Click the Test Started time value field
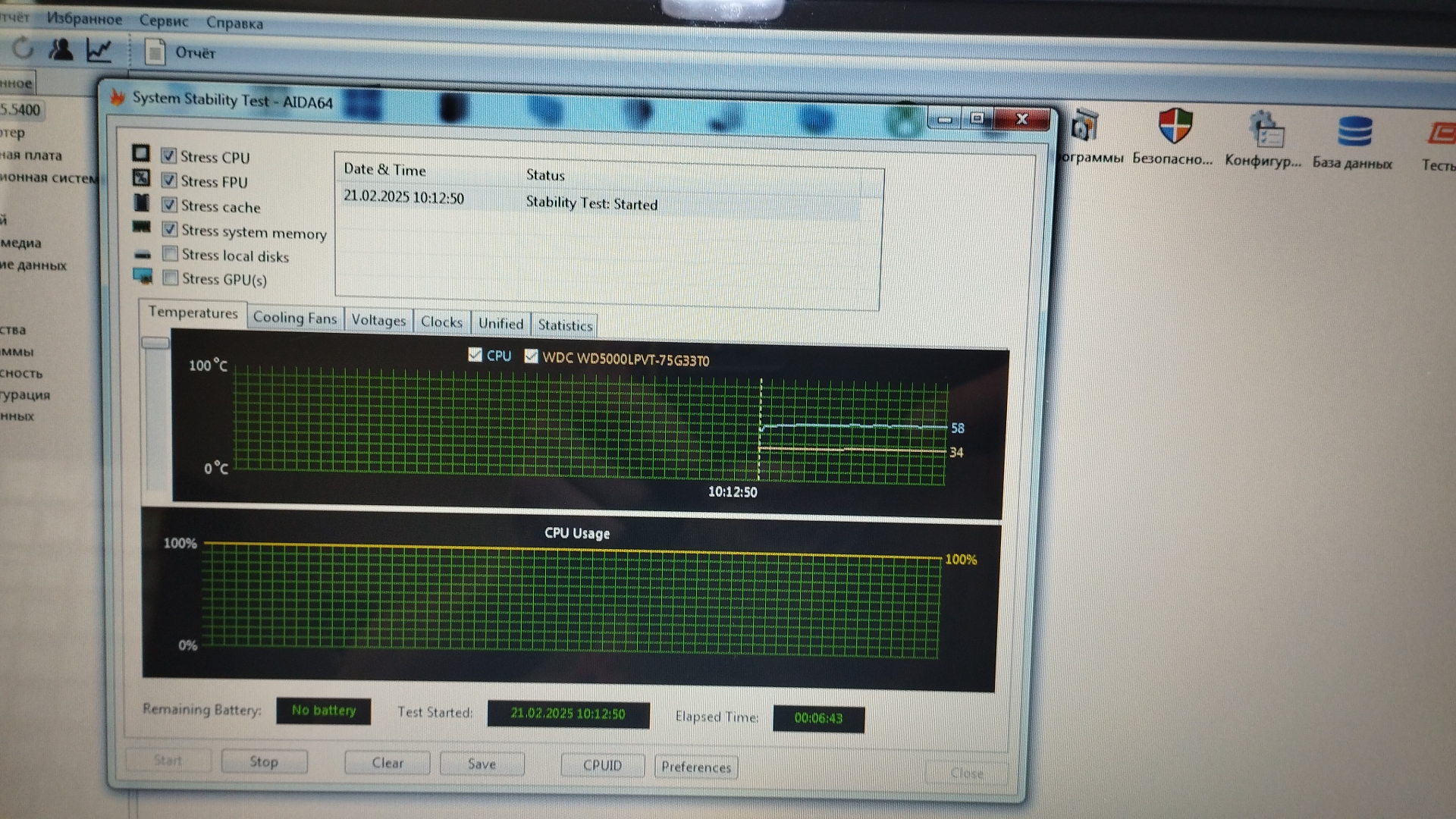The image size is (1456, 819). tap(568, 714)
